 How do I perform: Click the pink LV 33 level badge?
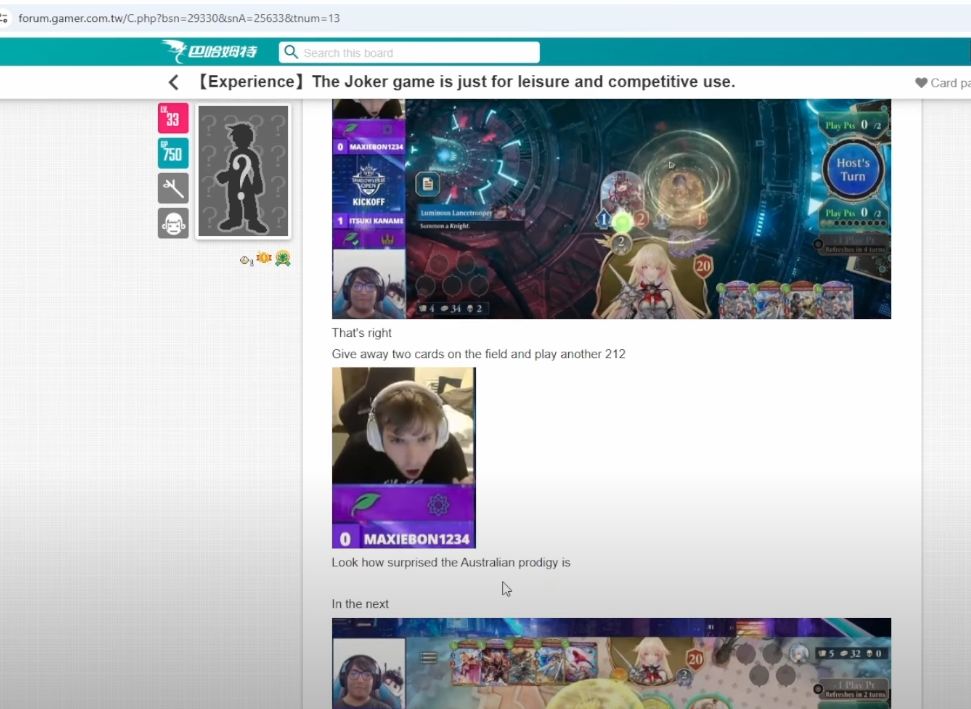(x=173, y=118)
